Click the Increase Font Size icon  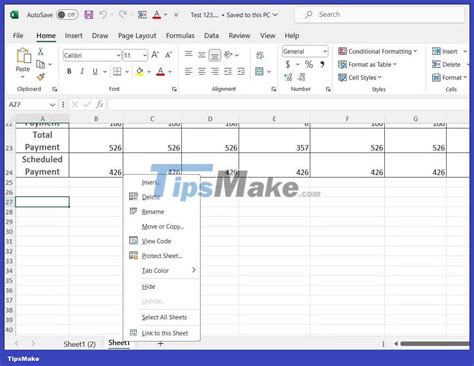pos(155,55)
